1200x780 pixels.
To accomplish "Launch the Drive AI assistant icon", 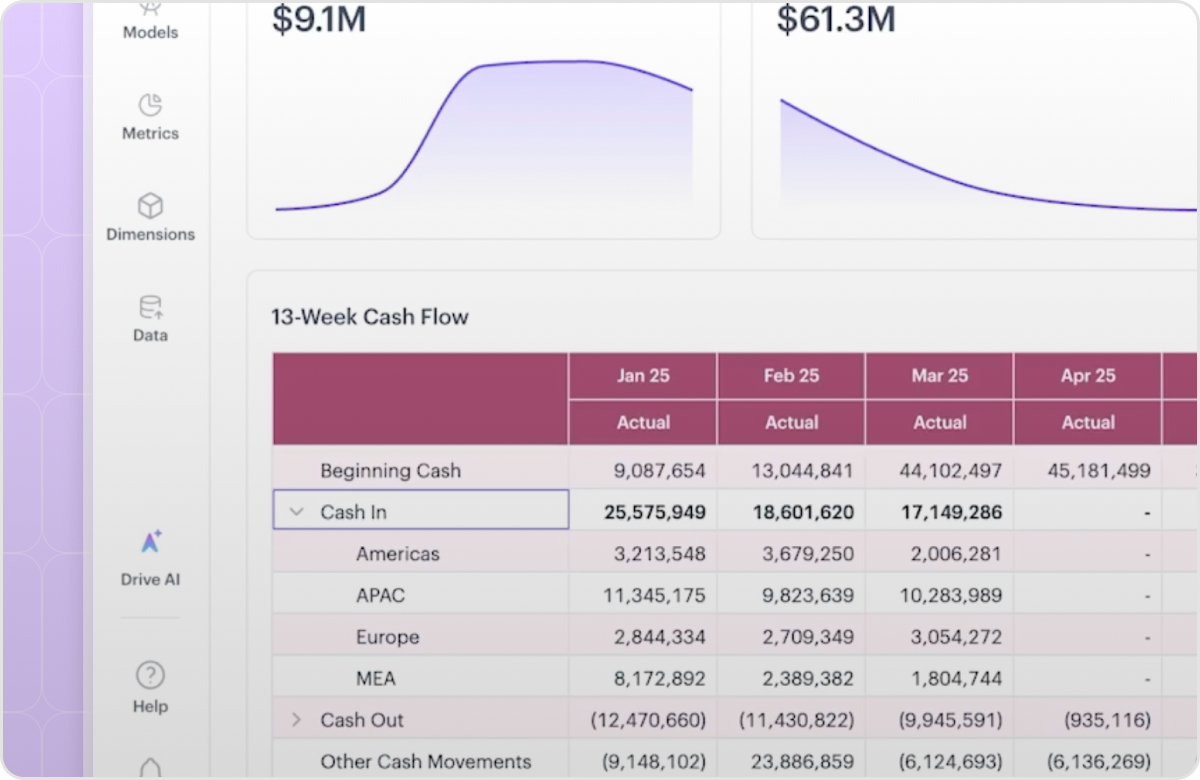I will click(150, 542).
